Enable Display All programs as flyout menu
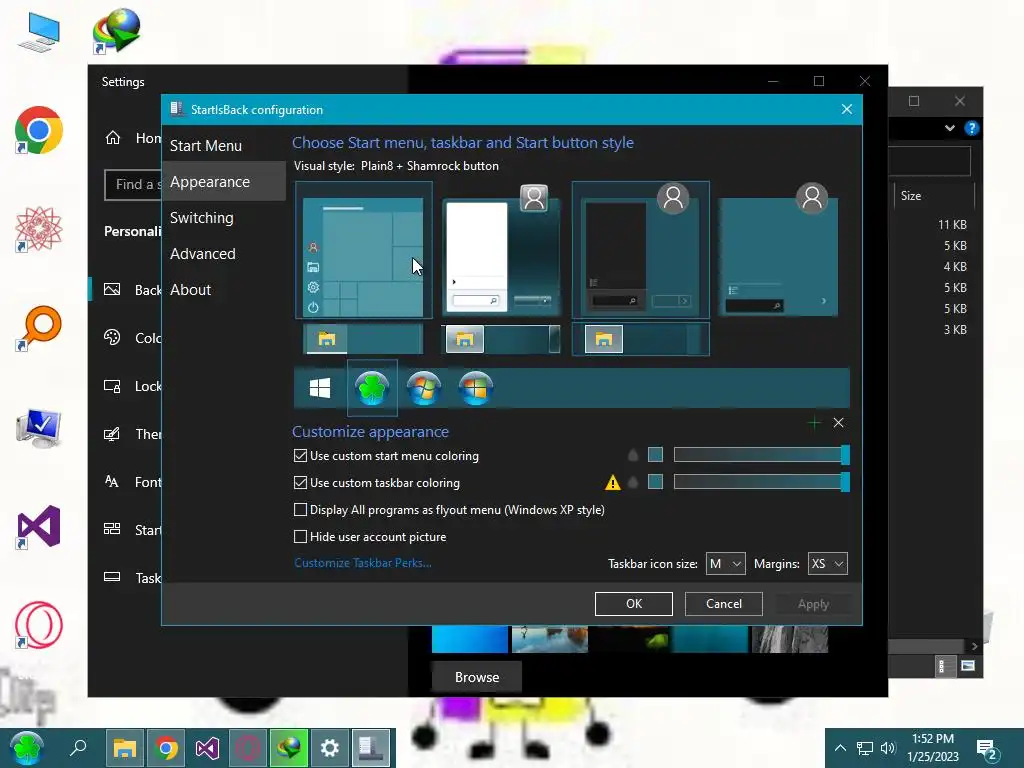1024x768 pixels. pyautogui.click(x=300, y=509)
